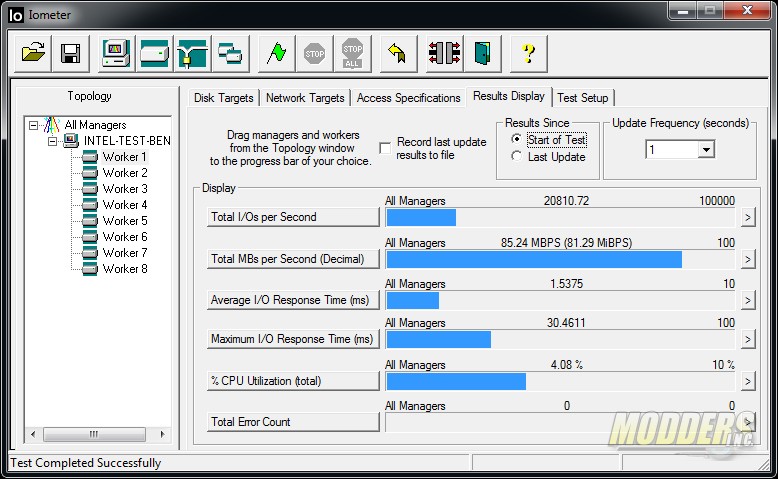Collapse the INTEL-TEST-BEN manager node
Viewport: 778px width, 479px height.
coord(52,141)
